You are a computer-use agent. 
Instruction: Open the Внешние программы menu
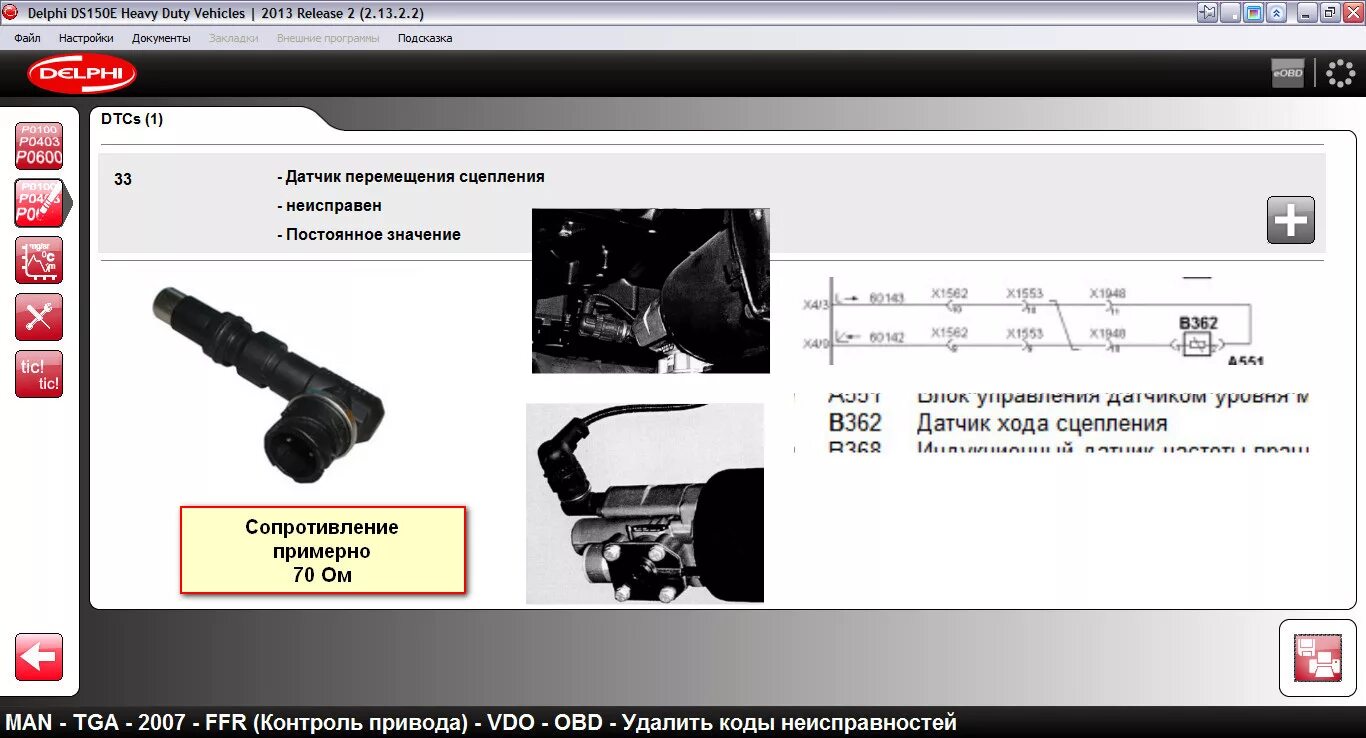pyautogui.click(x=328, y=38)
